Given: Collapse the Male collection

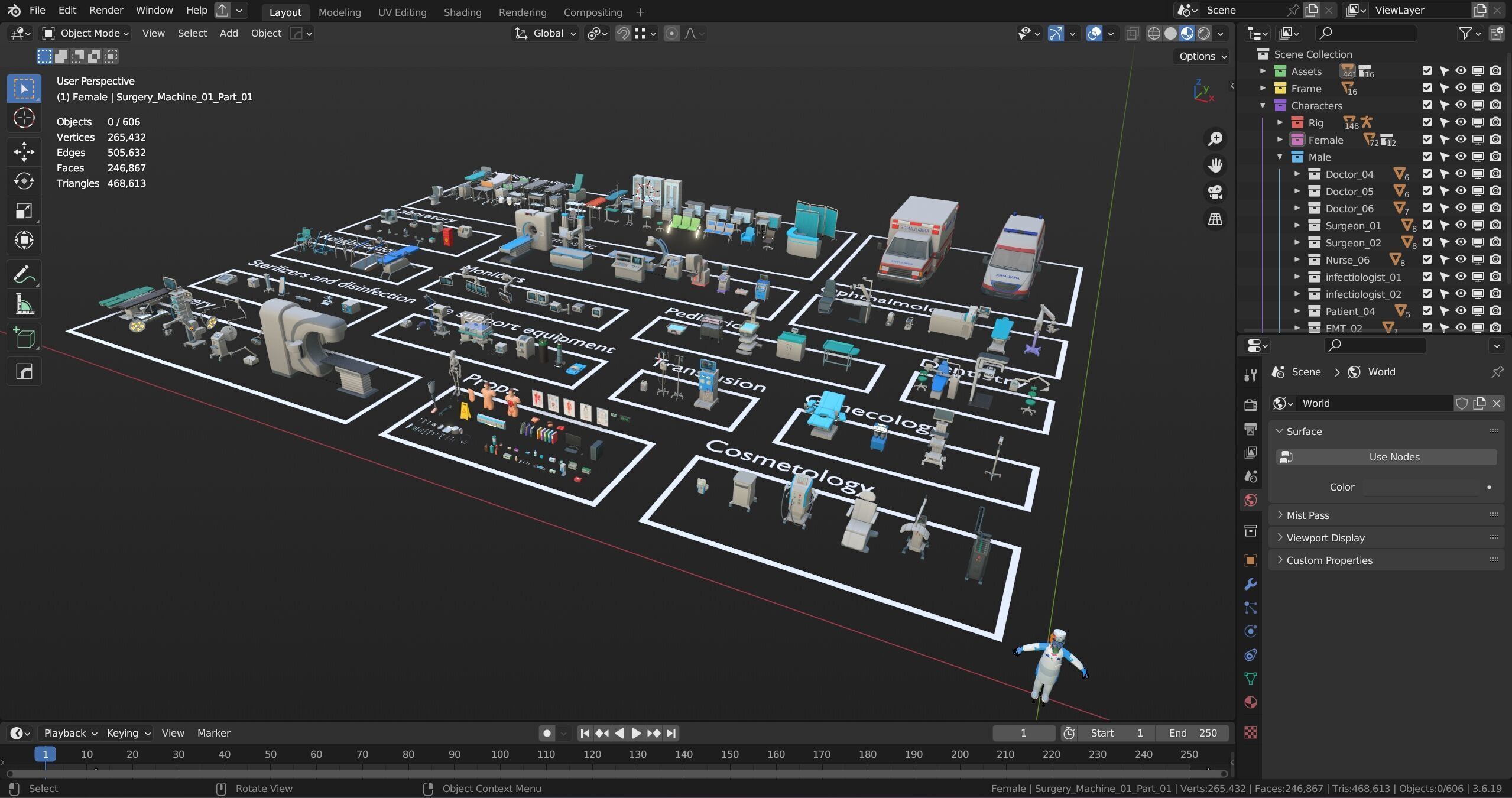Looking at the screenshot, I should (x=1280, y=157).
